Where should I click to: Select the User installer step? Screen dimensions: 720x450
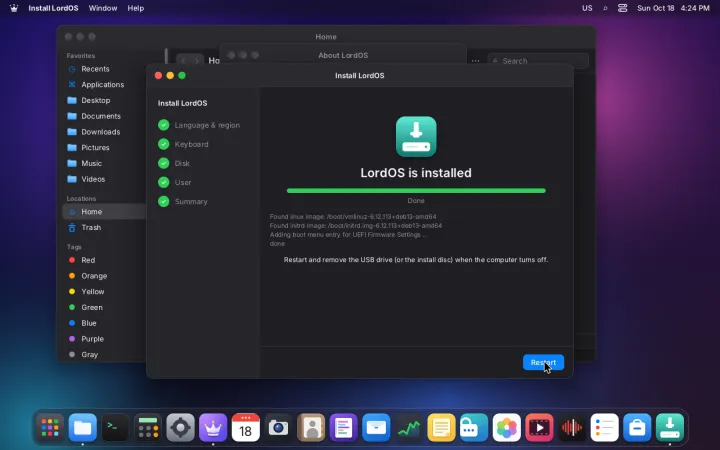click(x=174, y=182)
